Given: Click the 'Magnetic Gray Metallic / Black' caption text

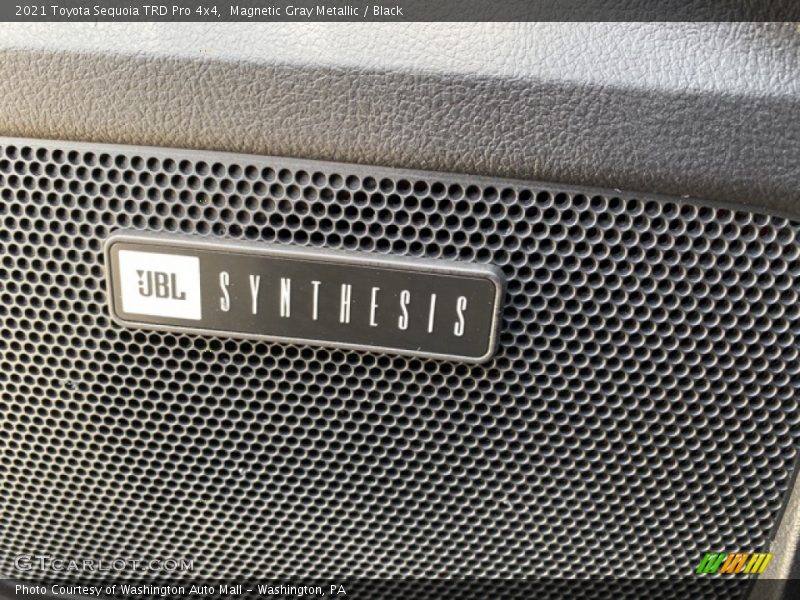Looking at the screenshot, I should (x=316, y=11).
